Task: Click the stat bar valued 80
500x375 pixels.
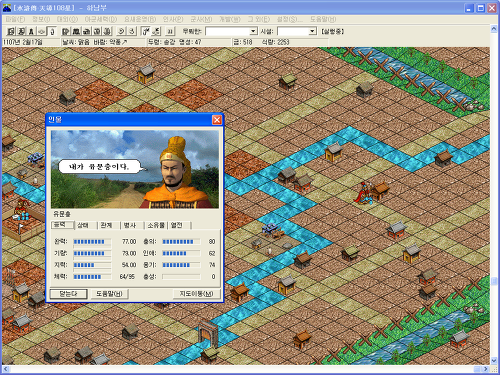Action: pyautogui.click(x=181, y=242)
